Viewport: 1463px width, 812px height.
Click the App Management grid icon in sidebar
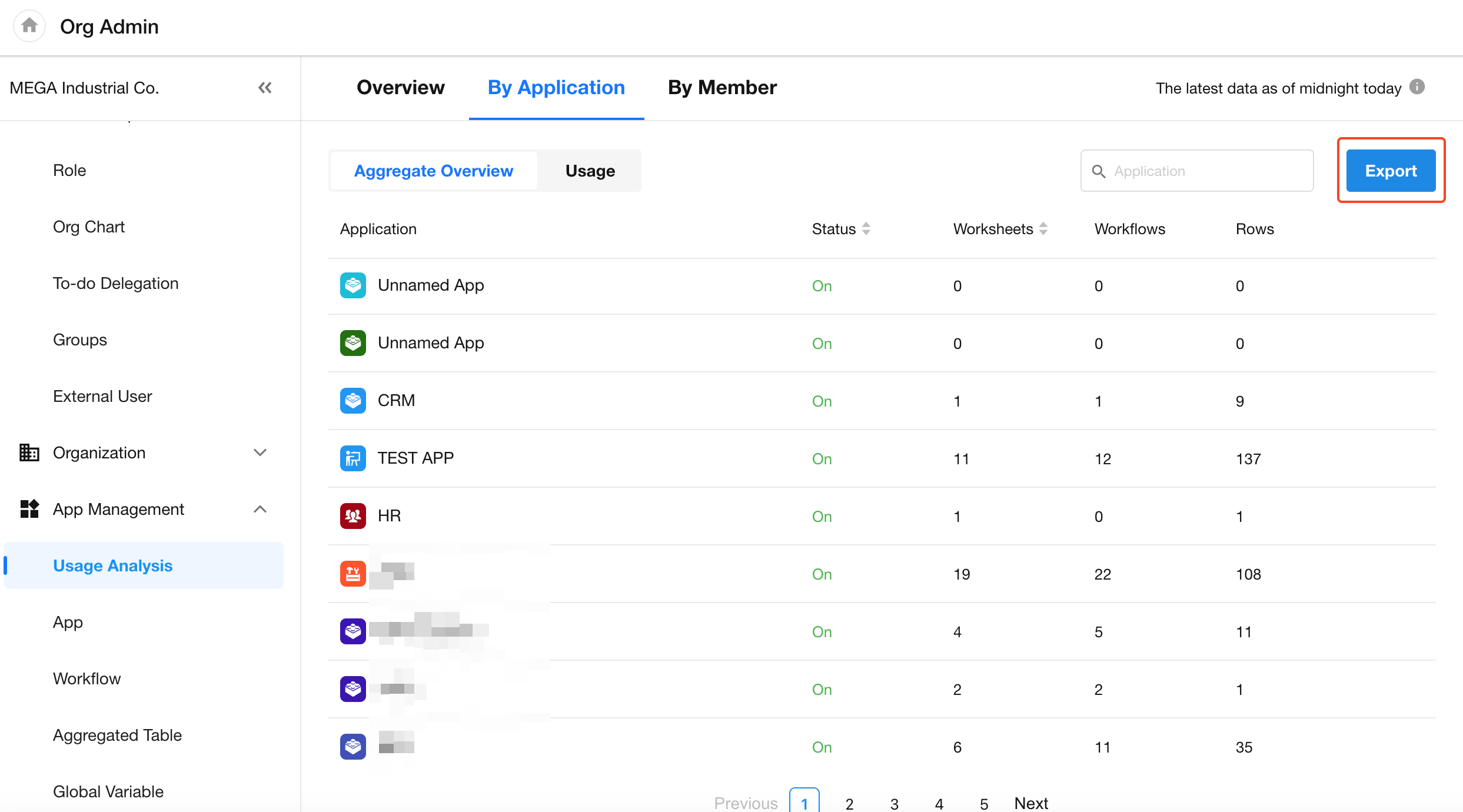(x=29, y=509)
